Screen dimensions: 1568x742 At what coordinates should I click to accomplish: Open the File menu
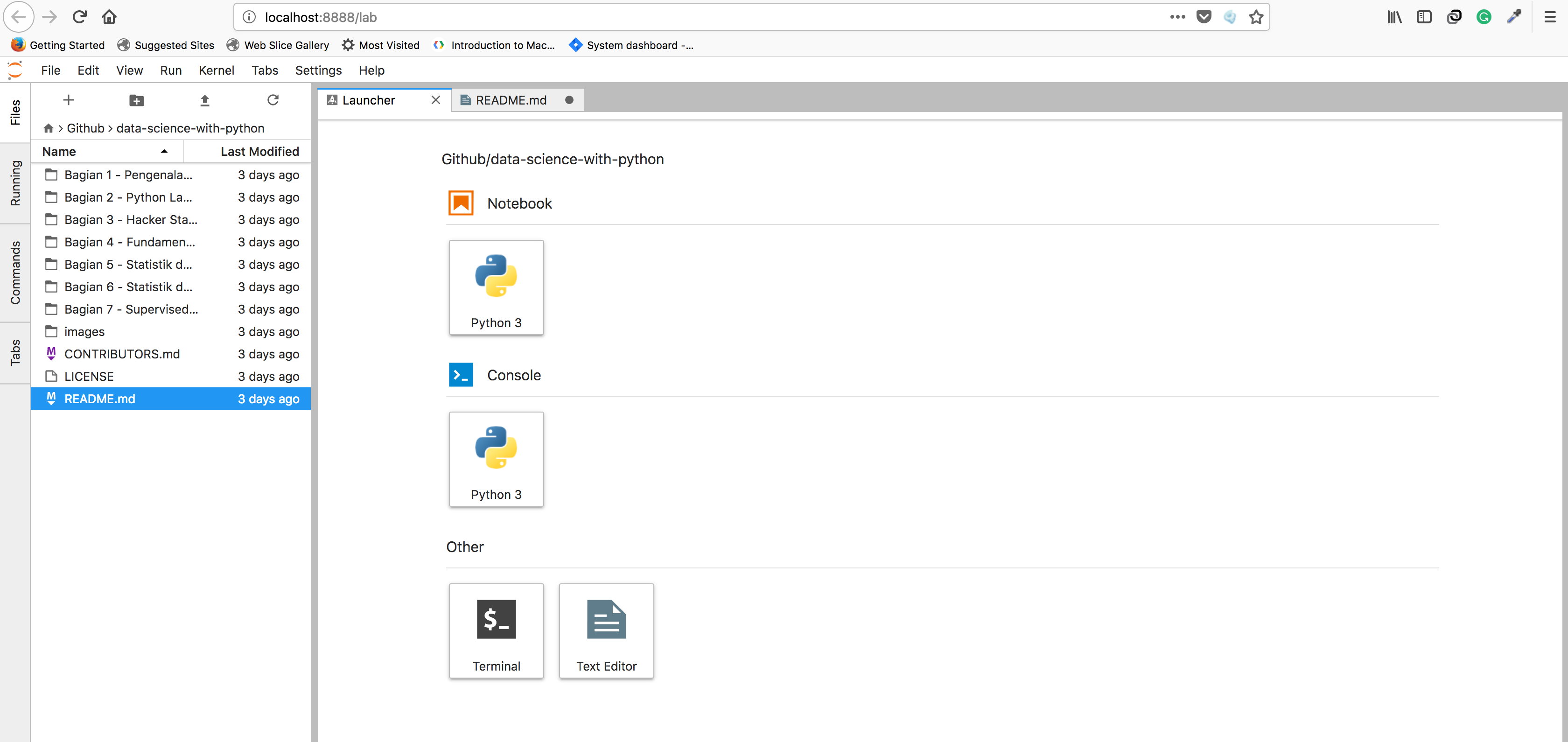point(50,70)
